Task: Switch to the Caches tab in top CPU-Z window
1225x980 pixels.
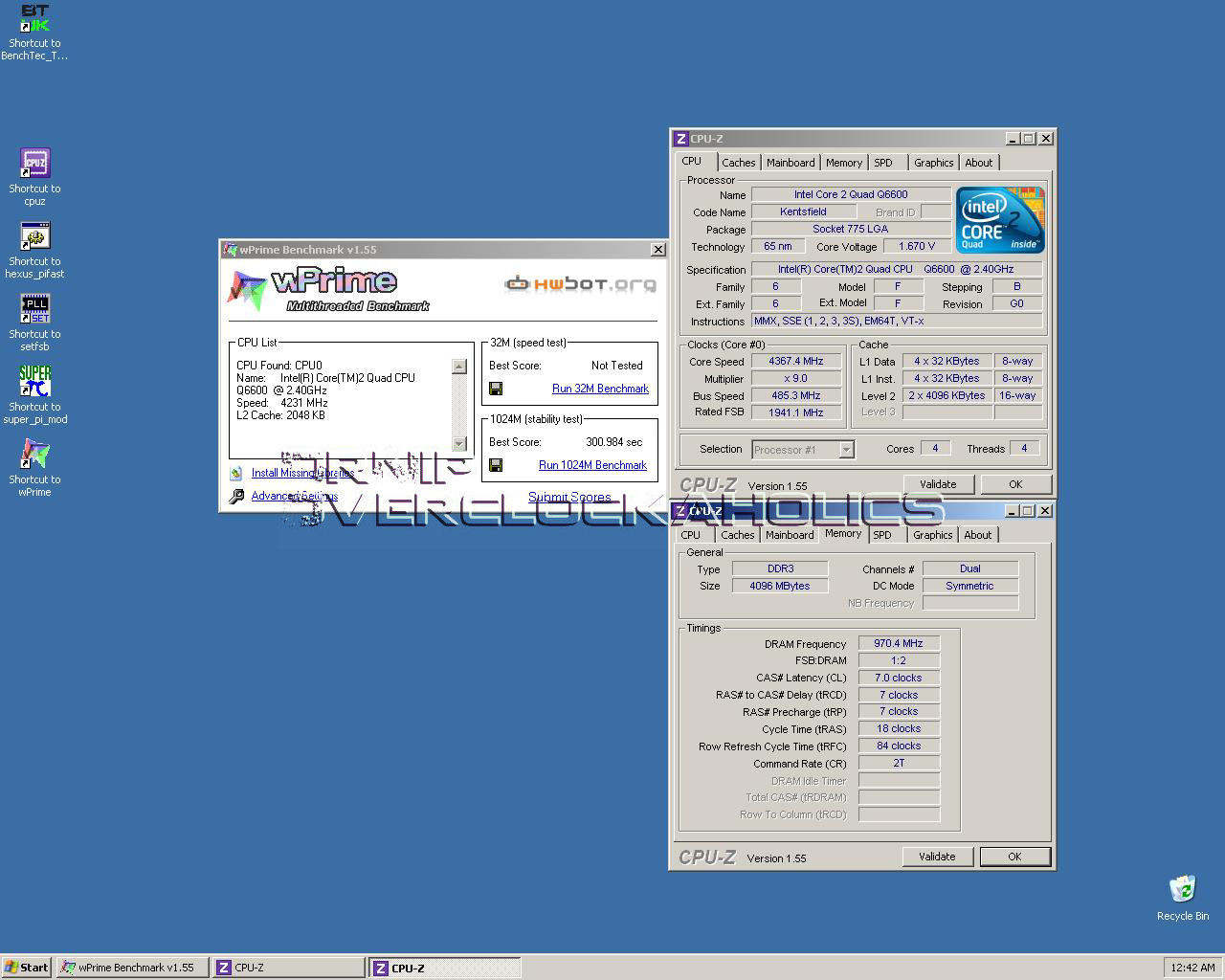Action: point(738,163)
